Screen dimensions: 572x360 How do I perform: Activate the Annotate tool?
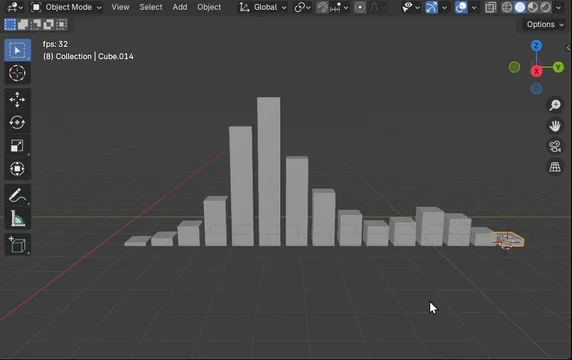pos(17,195)
